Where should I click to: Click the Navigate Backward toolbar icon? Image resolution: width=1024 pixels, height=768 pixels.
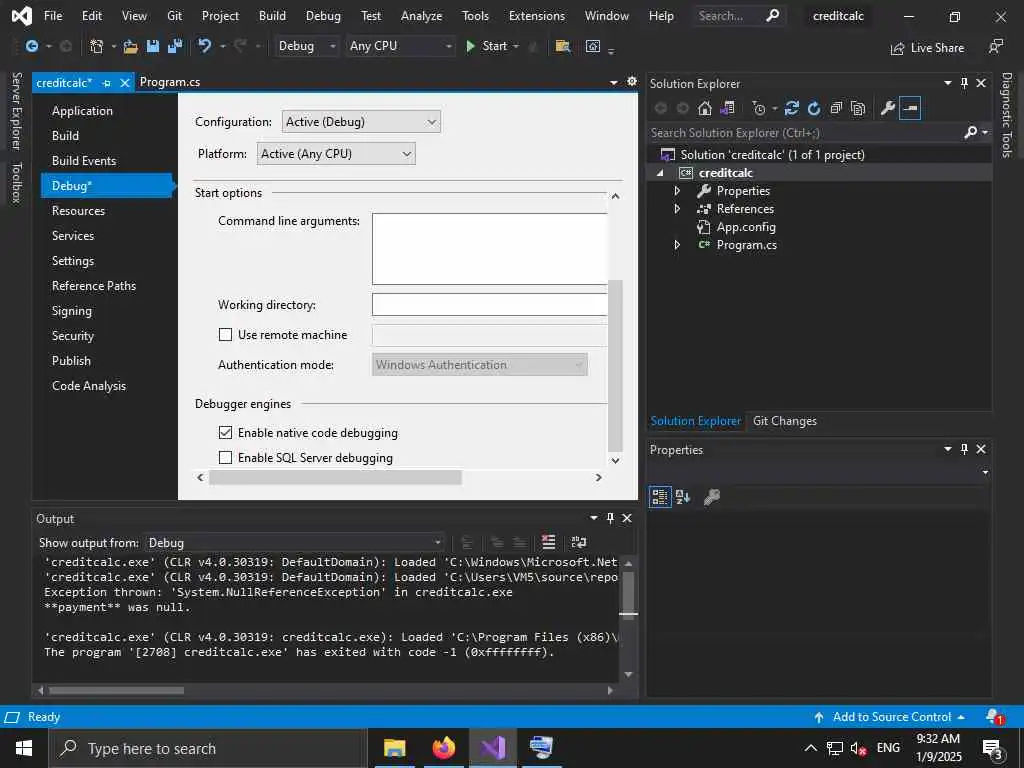[x=31, y=46]
